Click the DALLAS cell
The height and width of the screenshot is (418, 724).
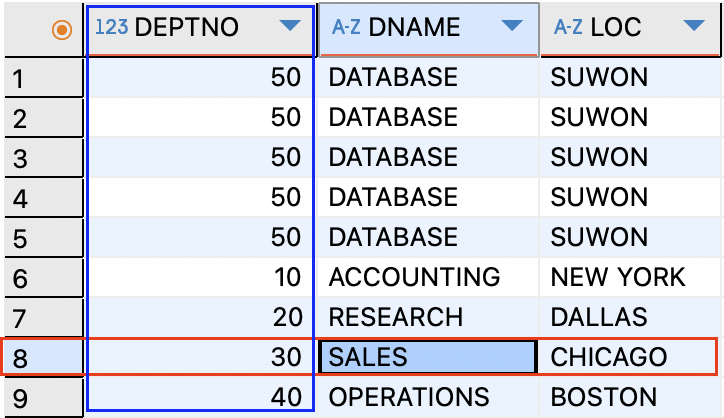pos(630,317)
